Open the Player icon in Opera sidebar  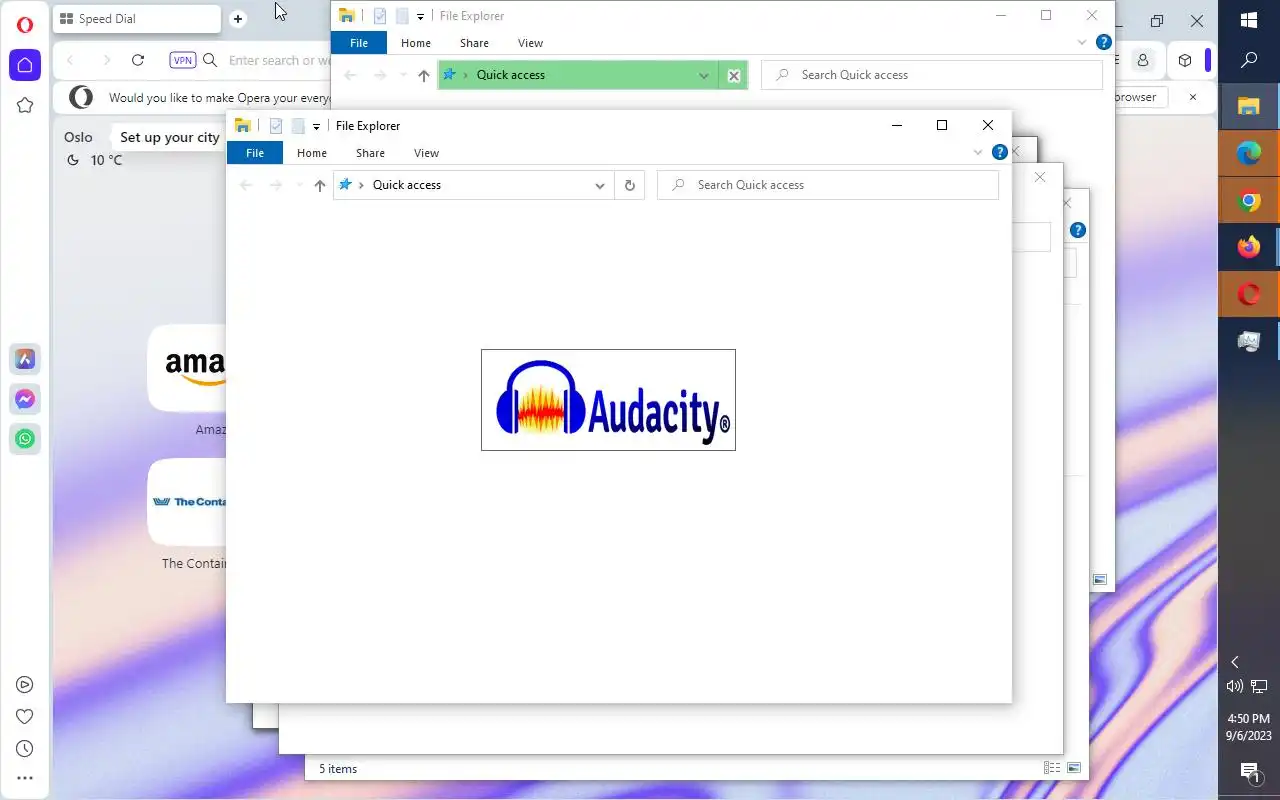tap(25, 685)
